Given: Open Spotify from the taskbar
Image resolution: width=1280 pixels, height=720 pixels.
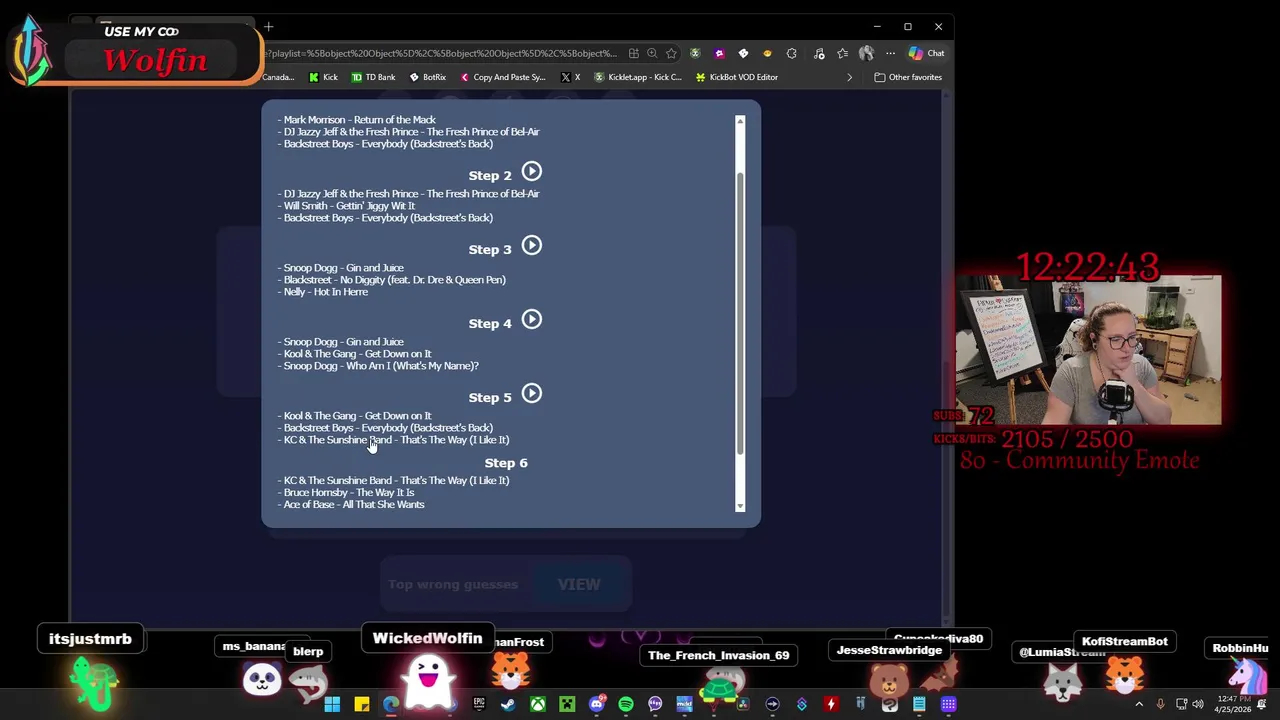Looking at the screenshot, I should 626,704.
